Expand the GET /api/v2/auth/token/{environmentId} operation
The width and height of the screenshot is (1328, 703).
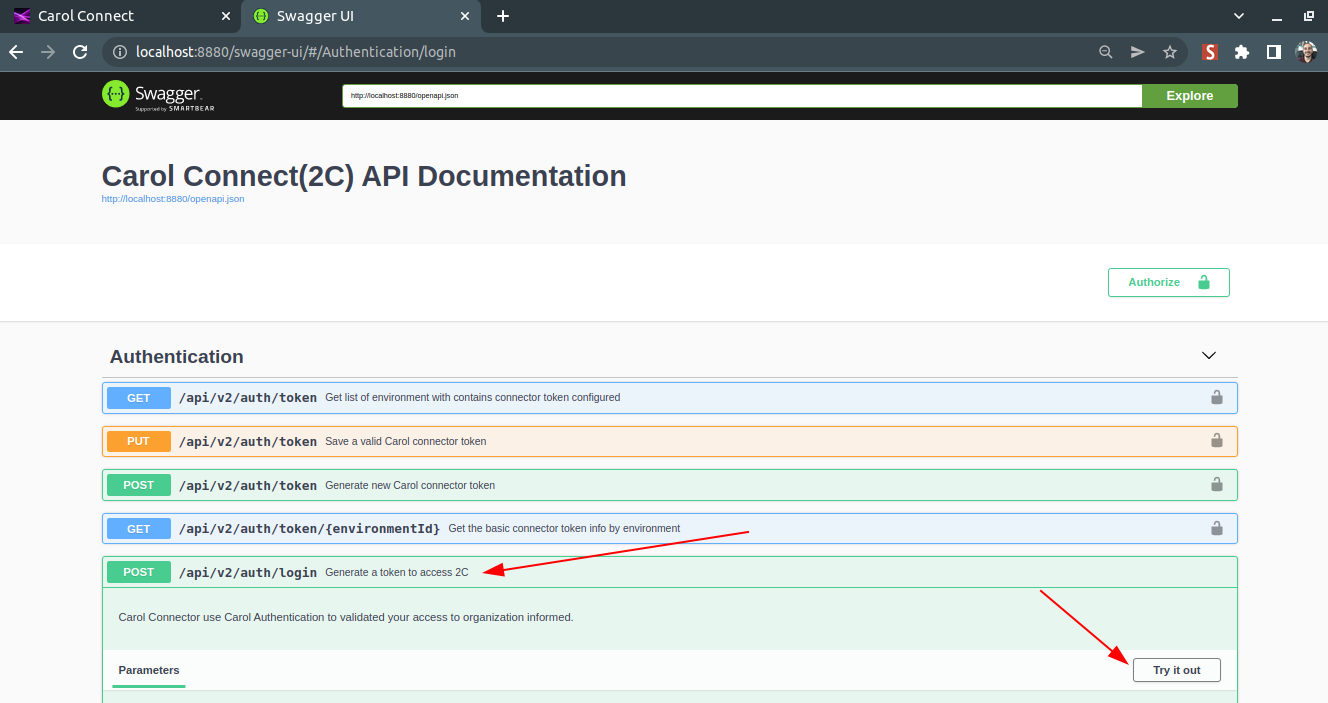click(x=308, y=528)
